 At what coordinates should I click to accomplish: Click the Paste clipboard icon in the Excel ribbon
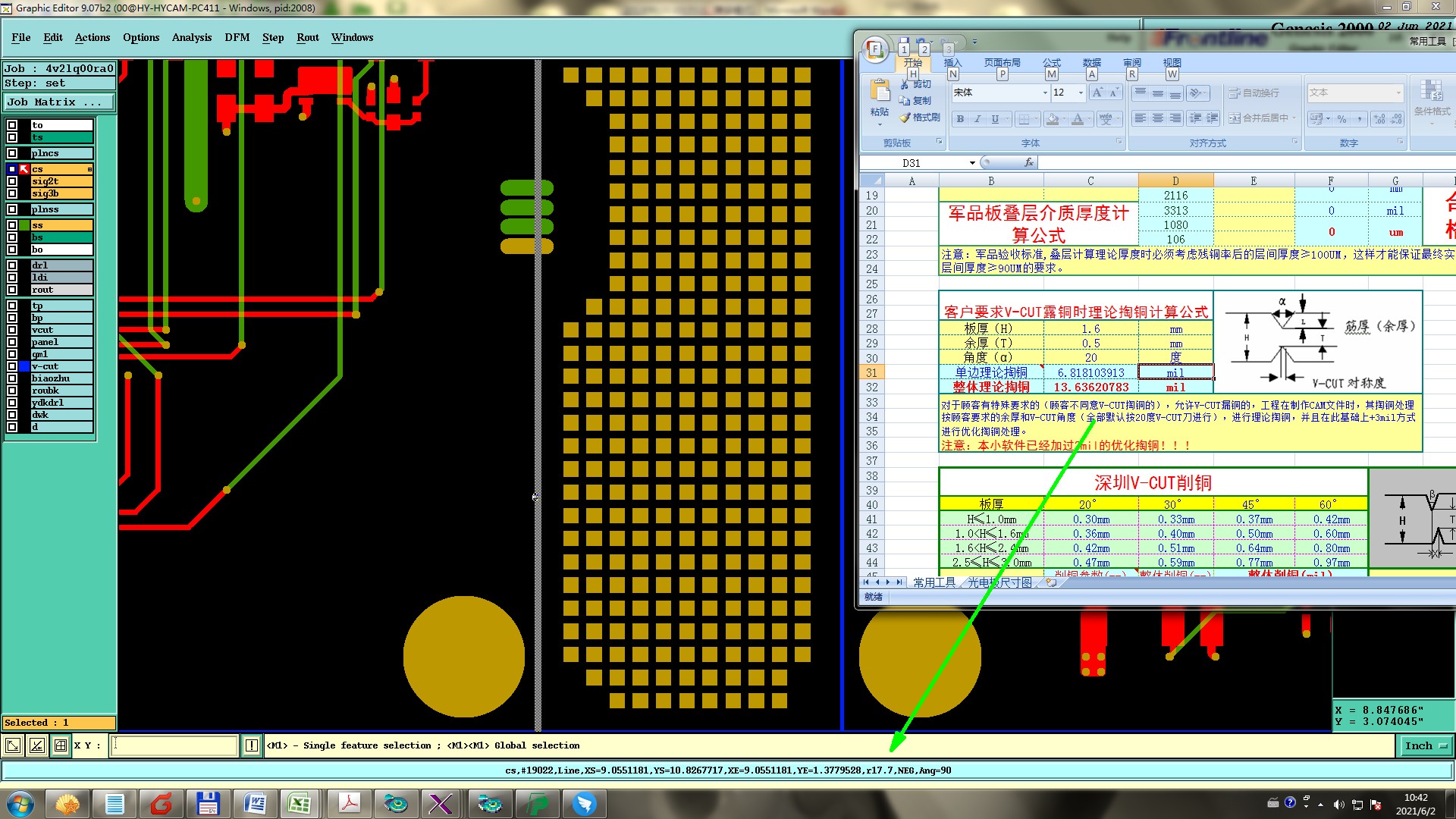[x=880, y=91]
